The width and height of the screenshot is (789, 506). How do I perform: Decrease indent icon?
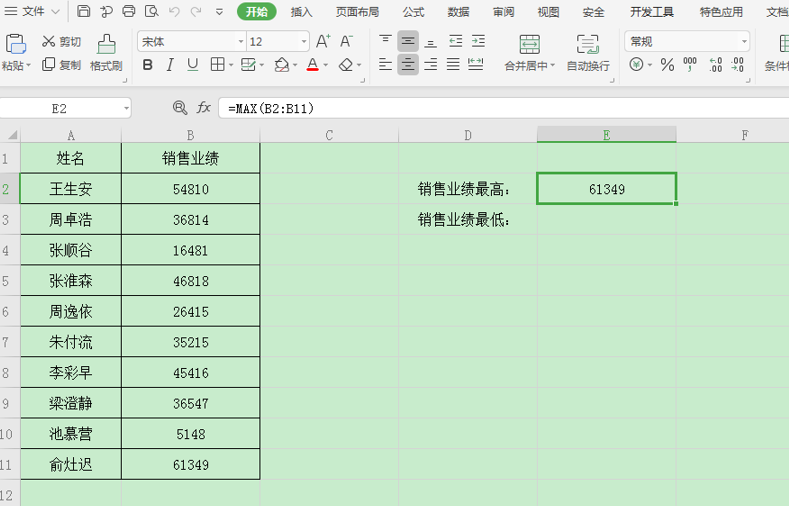[456, 41]
